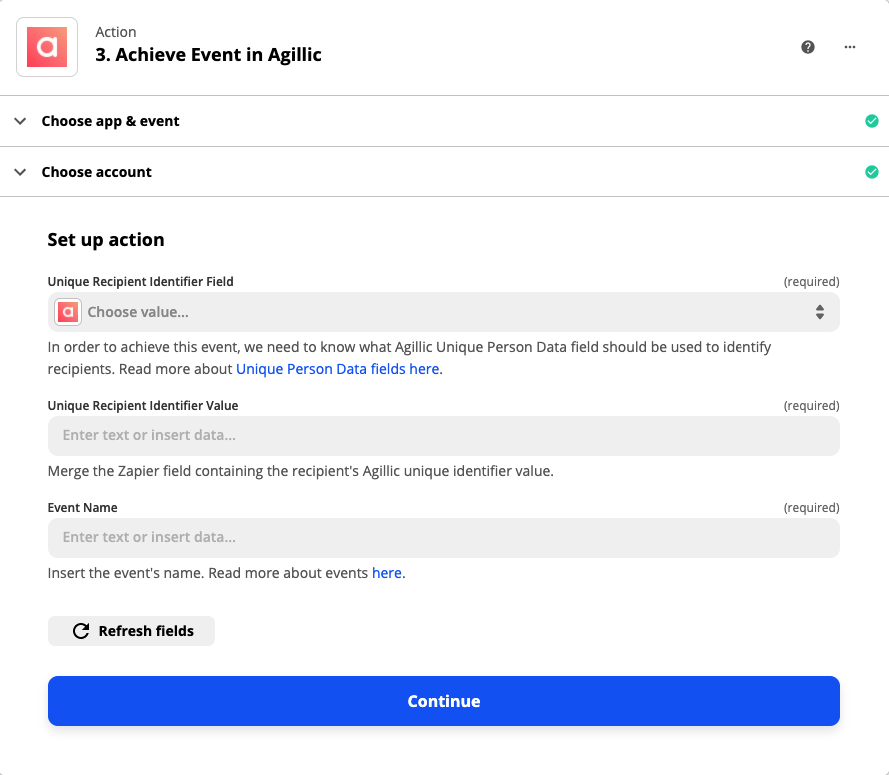
Task: Click the up-down arrows in Choose value dropdown
Action: click(820, 312)
